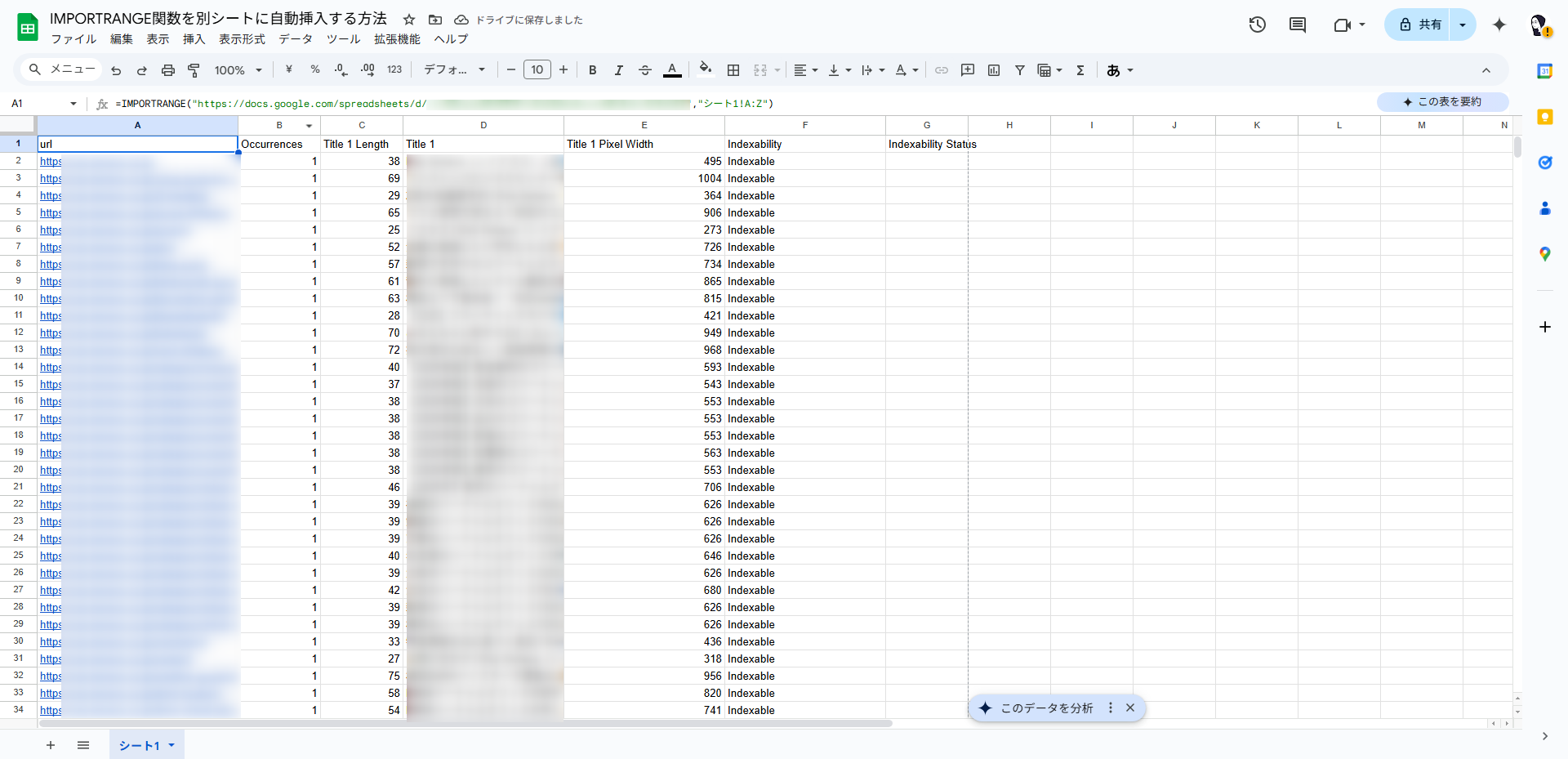Open the fill color bucket picker
Viewport: 1568px width, 759px height.
[706, 69]
